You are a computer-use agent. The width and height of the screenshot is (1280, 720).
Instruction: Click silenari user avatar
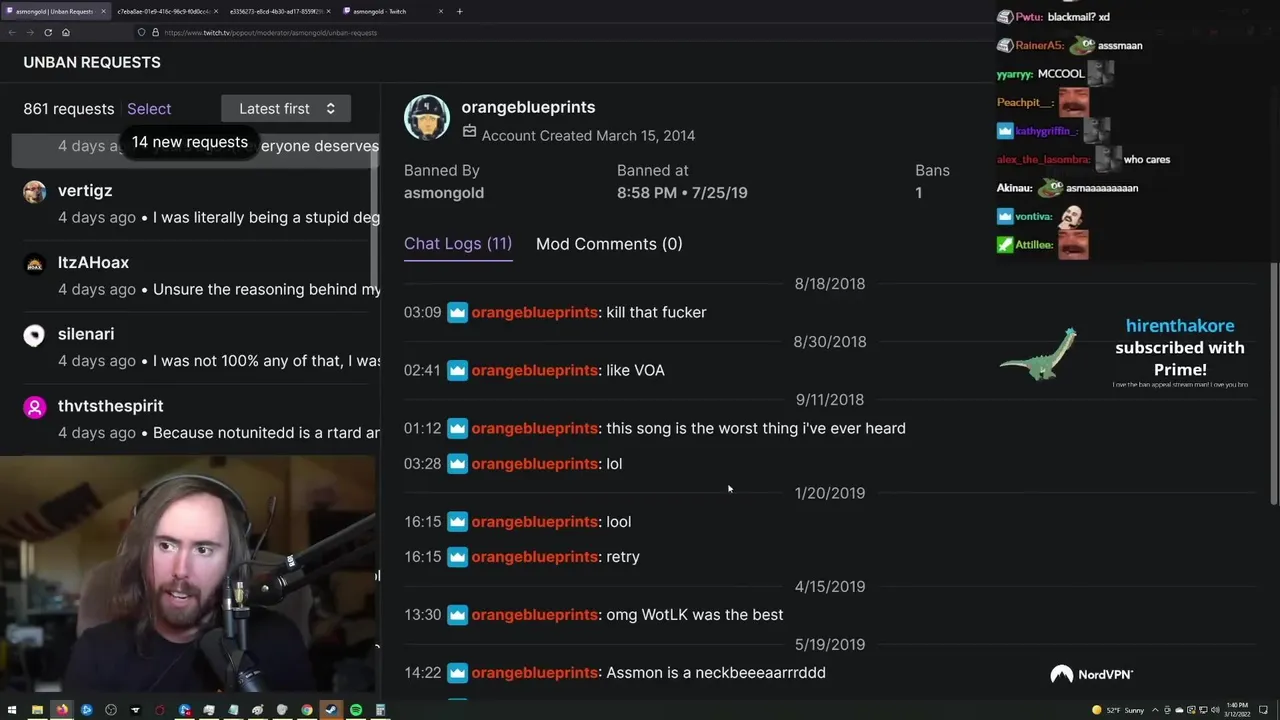35,336
